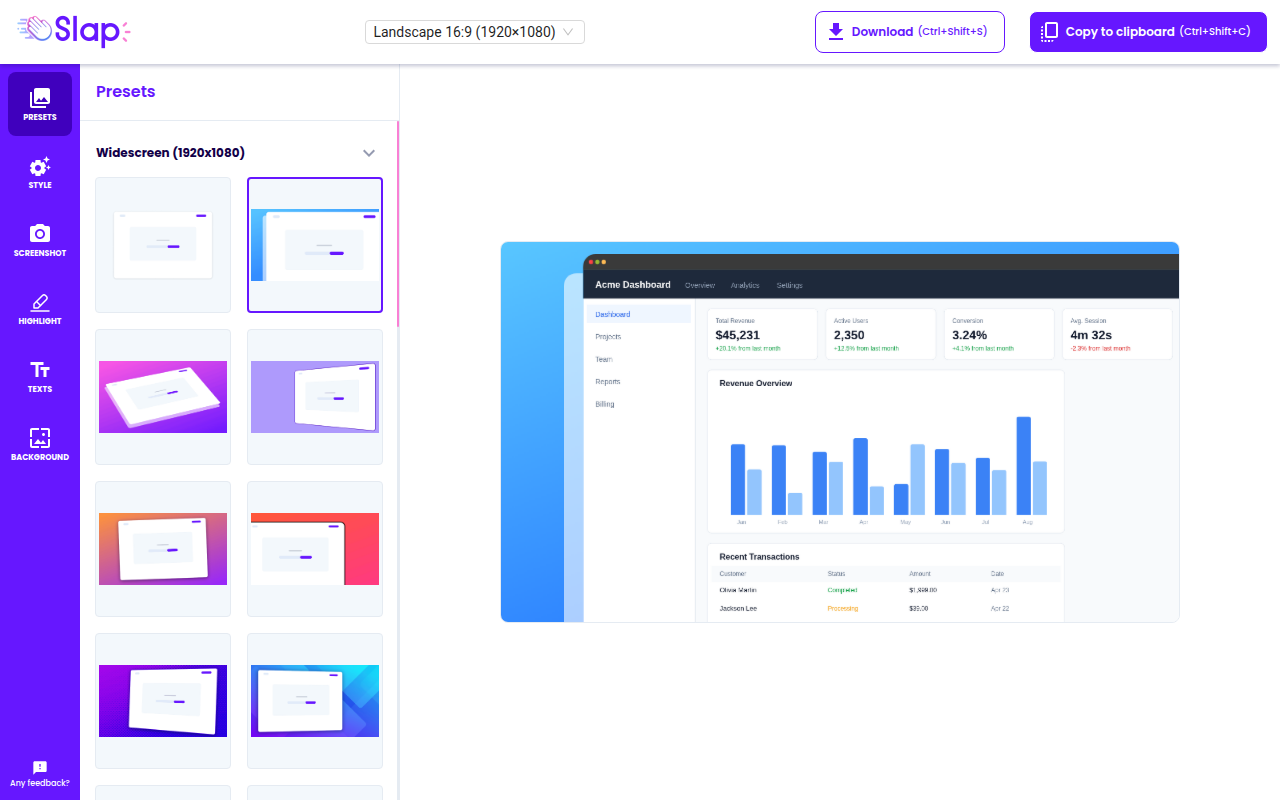The width and height of the screenshot is (1280, 800).
Task: Click the presets panel scrollbar
Action: 398,225
